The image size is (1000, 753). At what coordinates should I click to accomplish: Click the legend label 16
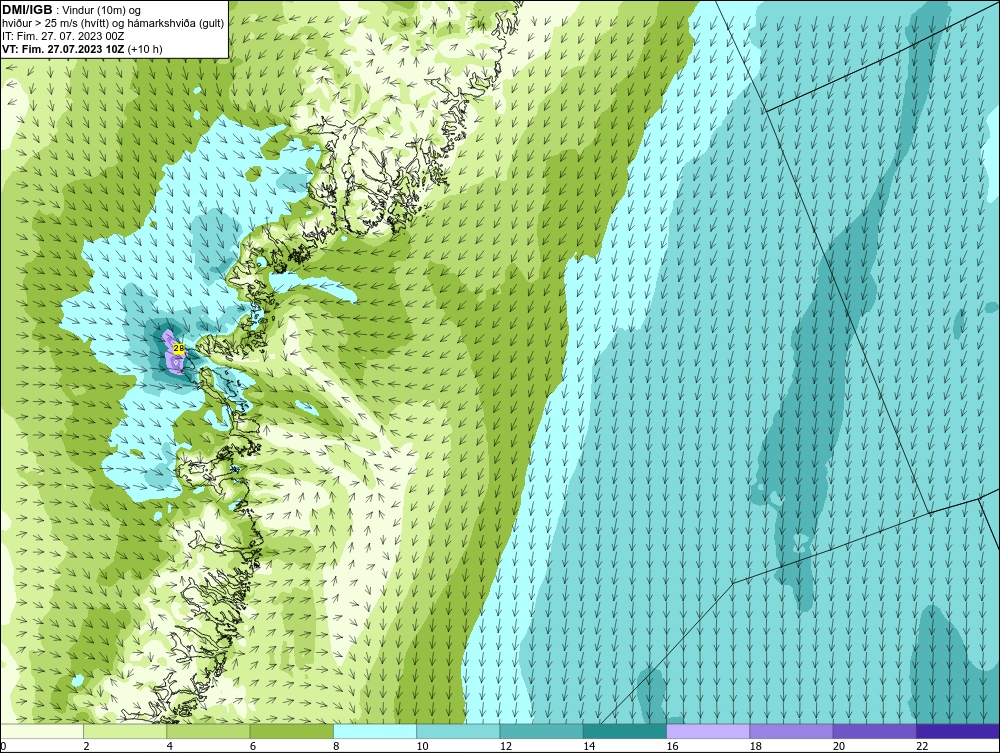click(x=672, y=746)
